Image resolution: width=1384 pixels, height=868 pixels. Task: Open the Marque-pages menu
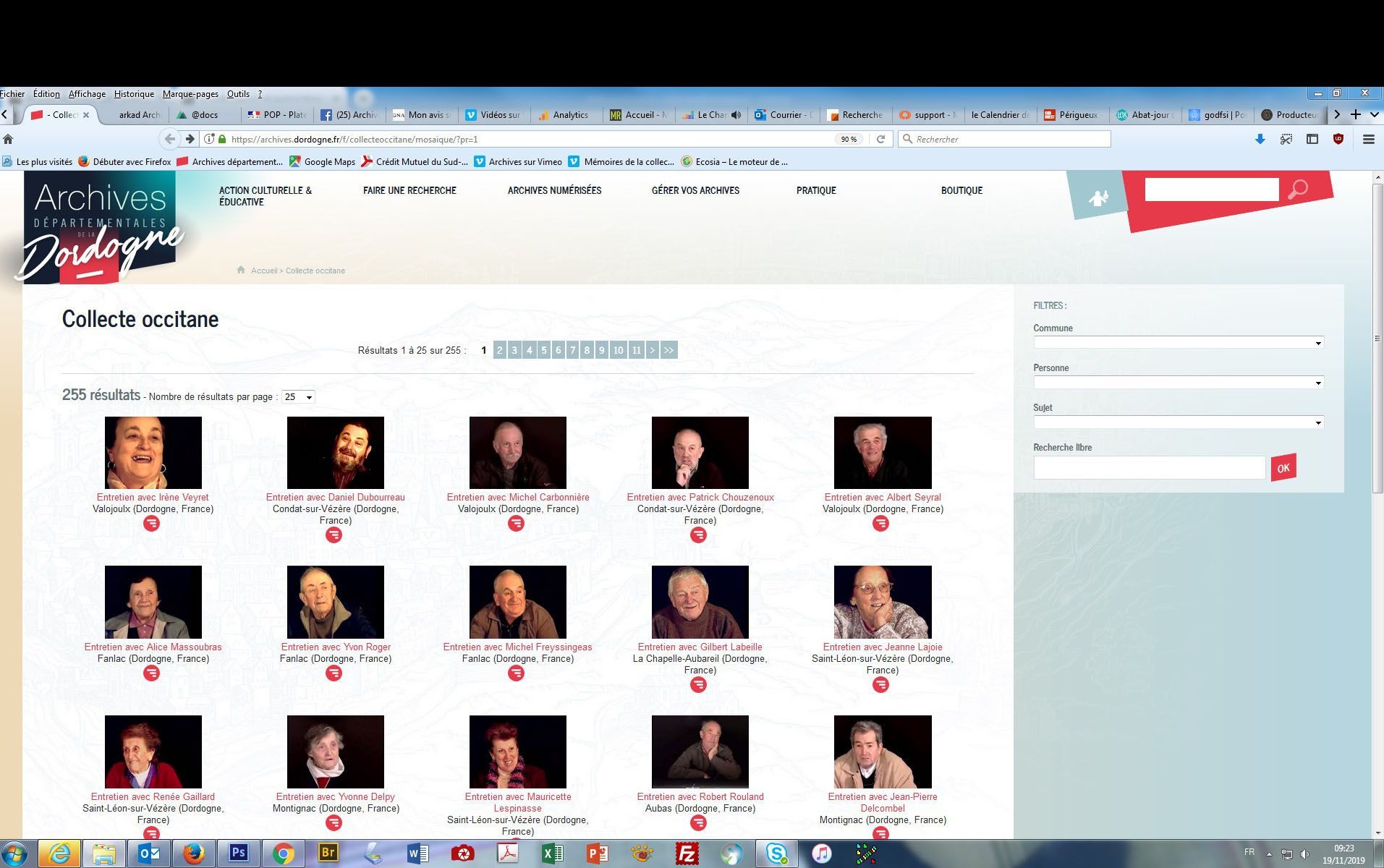pos(190,94)
